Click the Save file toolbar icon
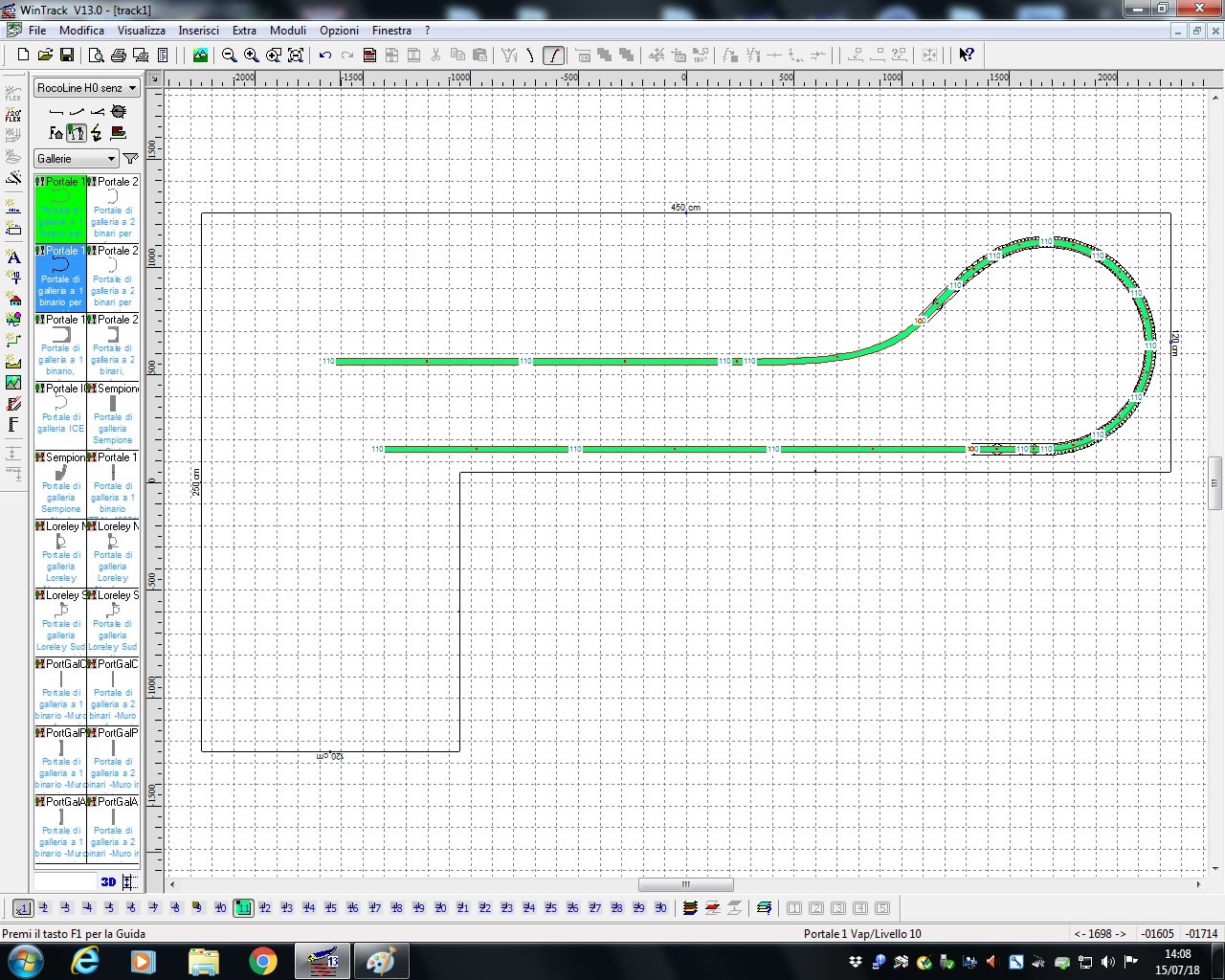1225x980 pixels. (67, 56)
